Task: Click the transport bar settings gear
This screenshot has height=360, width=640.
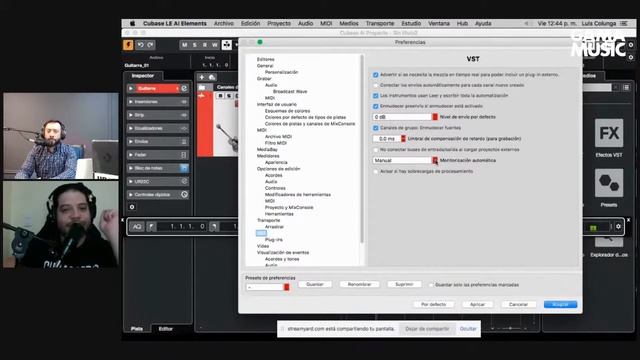Action: pyautogui.click(x=618, y=227)
